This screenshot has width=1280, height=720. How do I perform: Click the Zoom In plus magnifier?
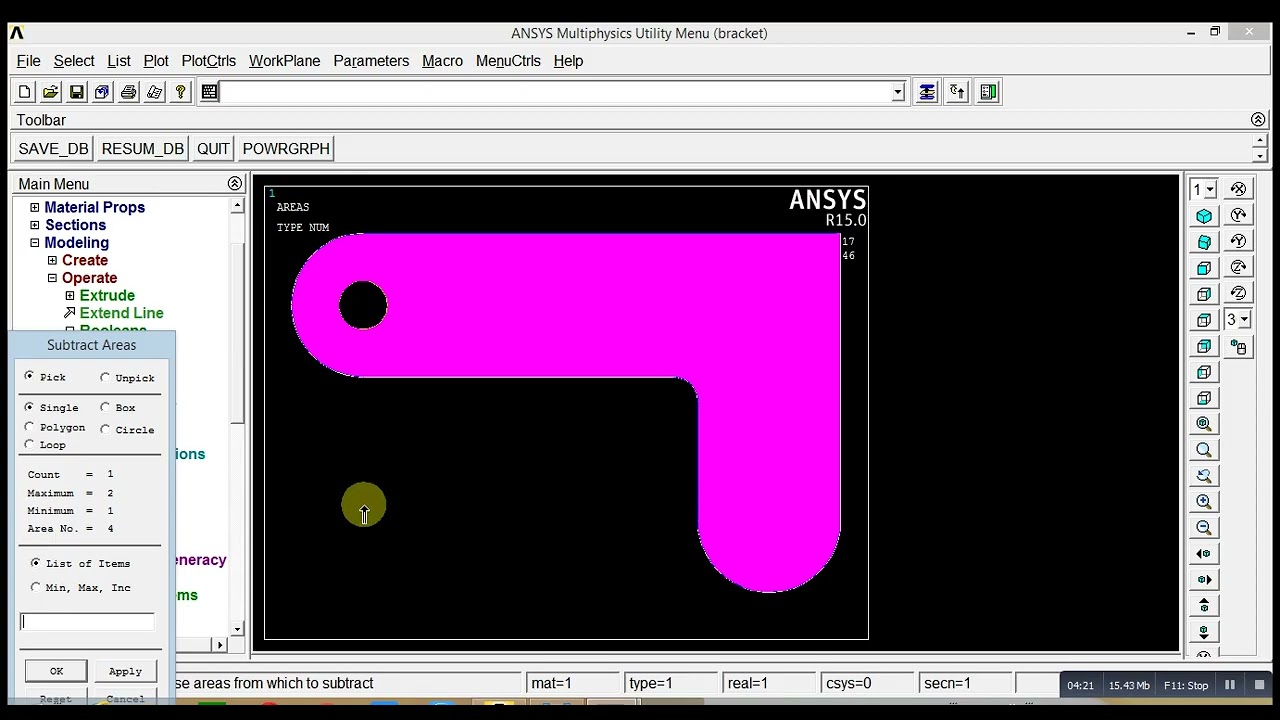[1204, 502]
